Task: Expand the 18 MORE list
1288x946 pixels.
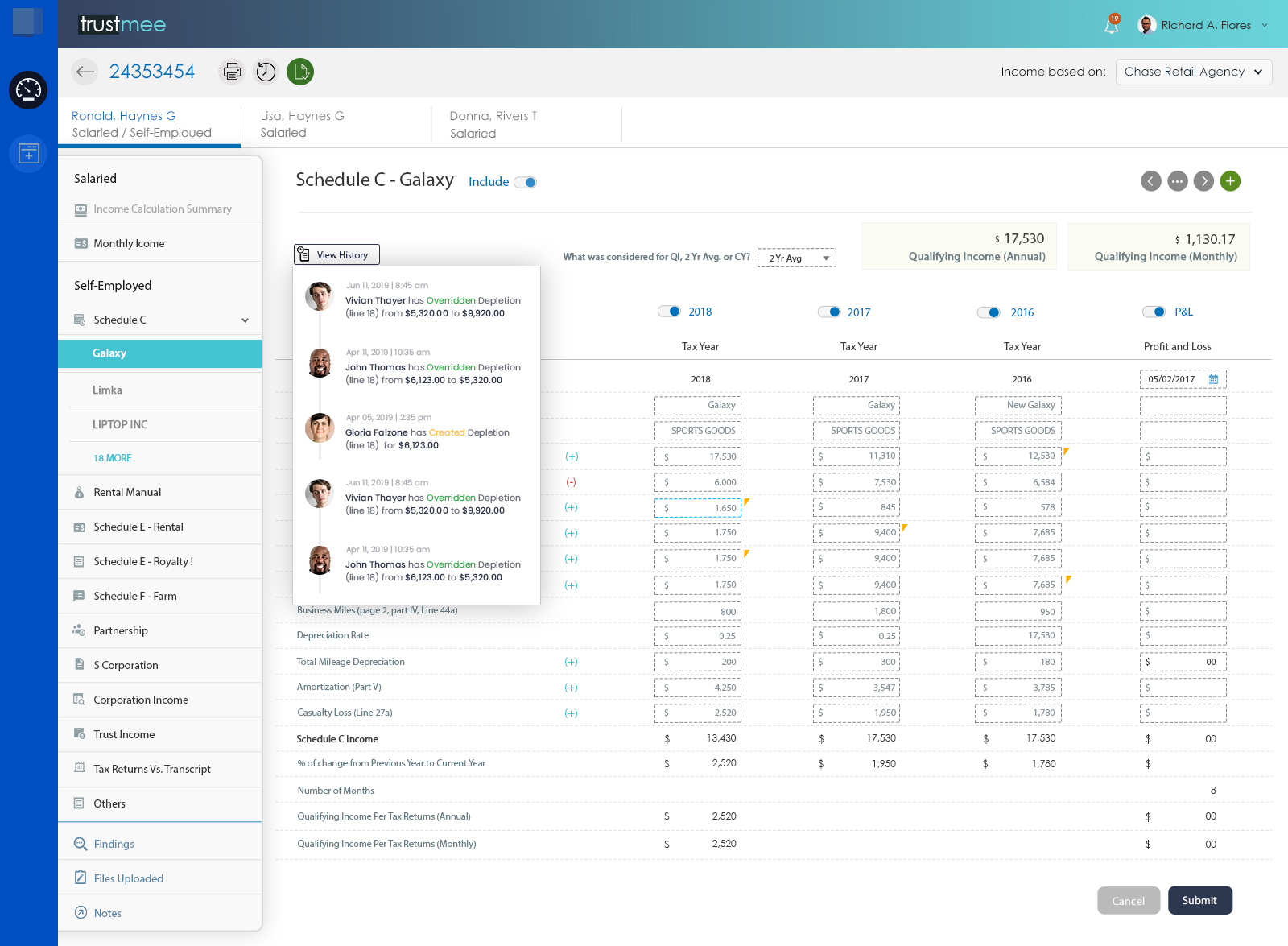Action: point(113,458)
